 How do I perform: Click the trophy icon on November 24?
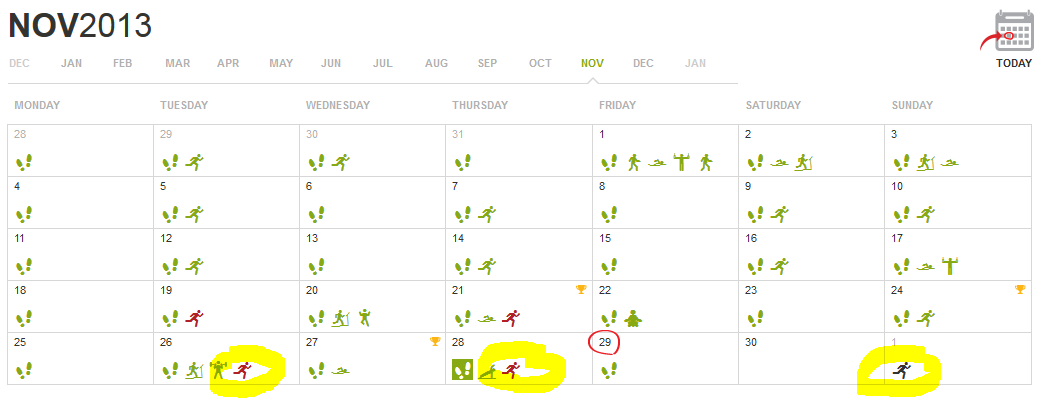[1020, 290]
